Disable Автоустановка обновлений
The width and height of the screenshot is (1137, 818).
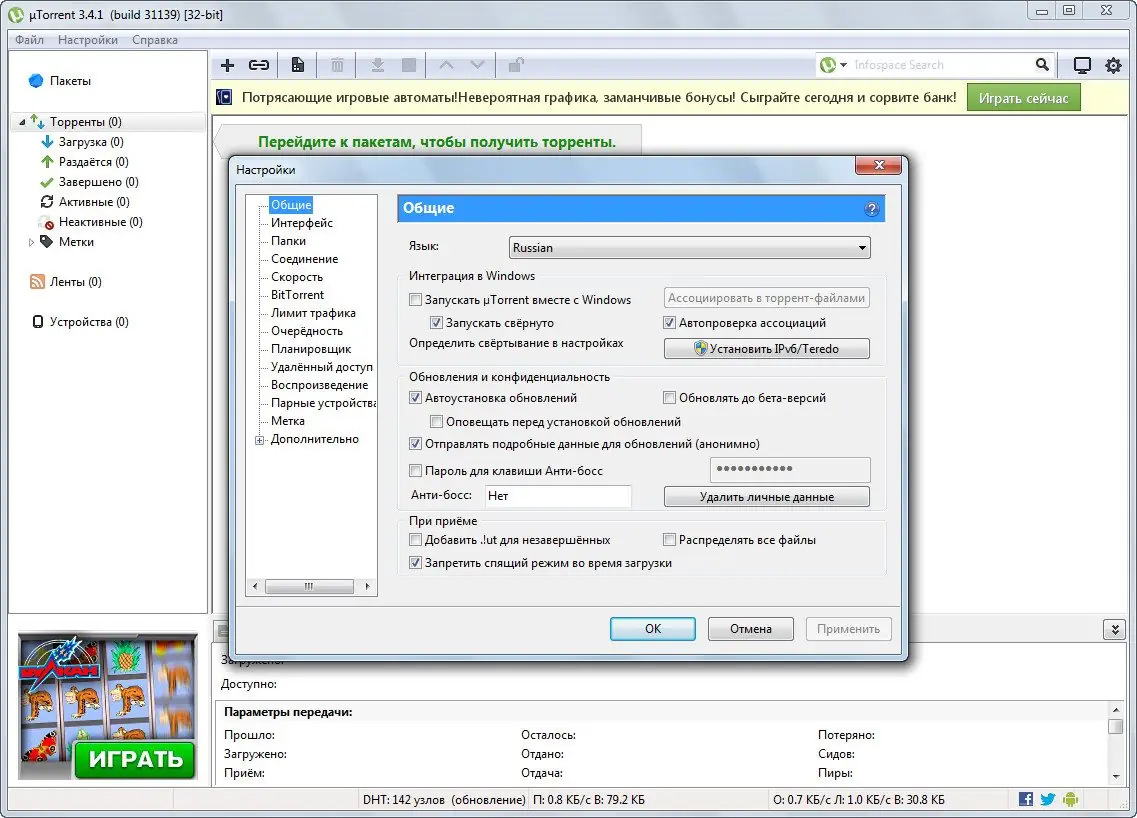(416, 397)
